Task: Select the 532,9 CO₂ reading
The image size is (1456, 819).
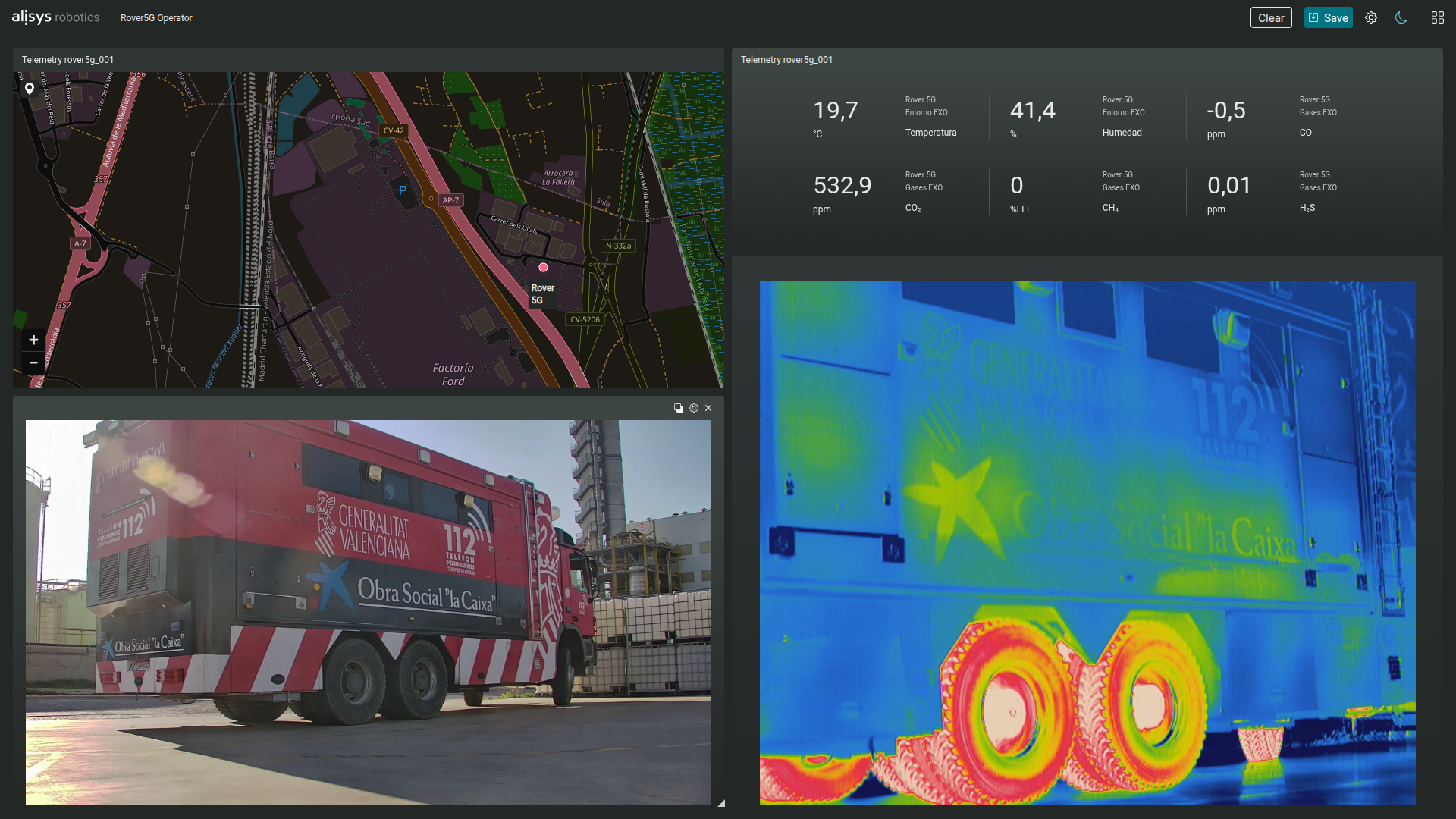Action: point(843,186)
